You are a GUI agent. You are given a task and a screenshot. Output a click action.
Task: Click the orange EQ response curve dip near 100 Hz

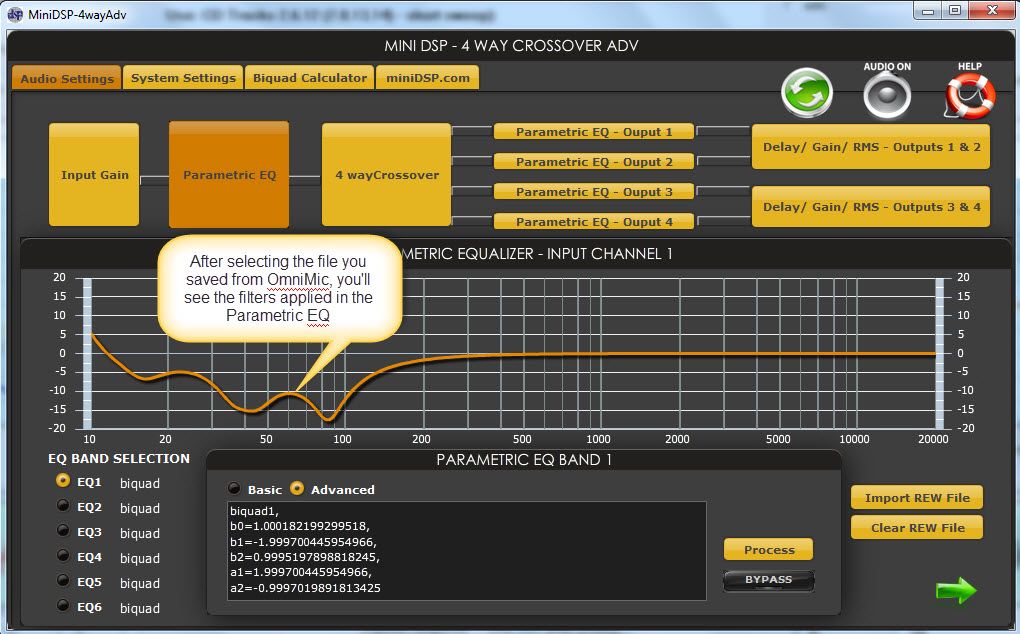point(329,418)
